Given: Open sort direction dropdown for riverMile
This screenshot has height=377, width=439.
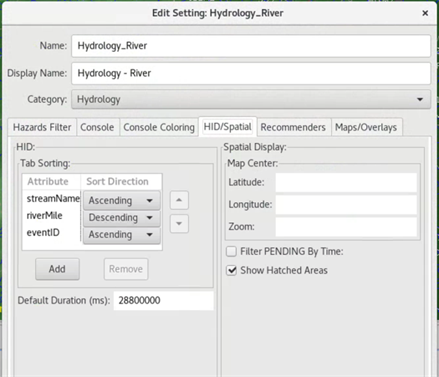Looking at the screenshot, I should pyautogui.click(x=122, y=218).
